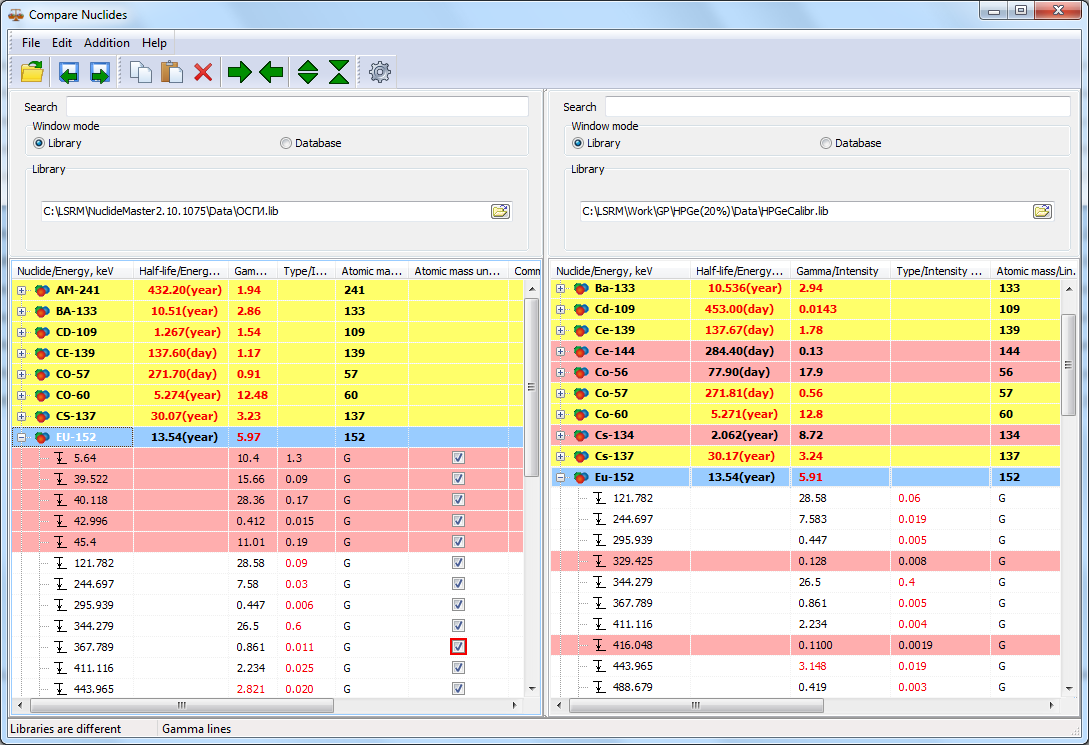This screenshot has width=1089, height=745.
Task: Collapse the EU-152 node in left pane
Action: (x=22, y=437)
